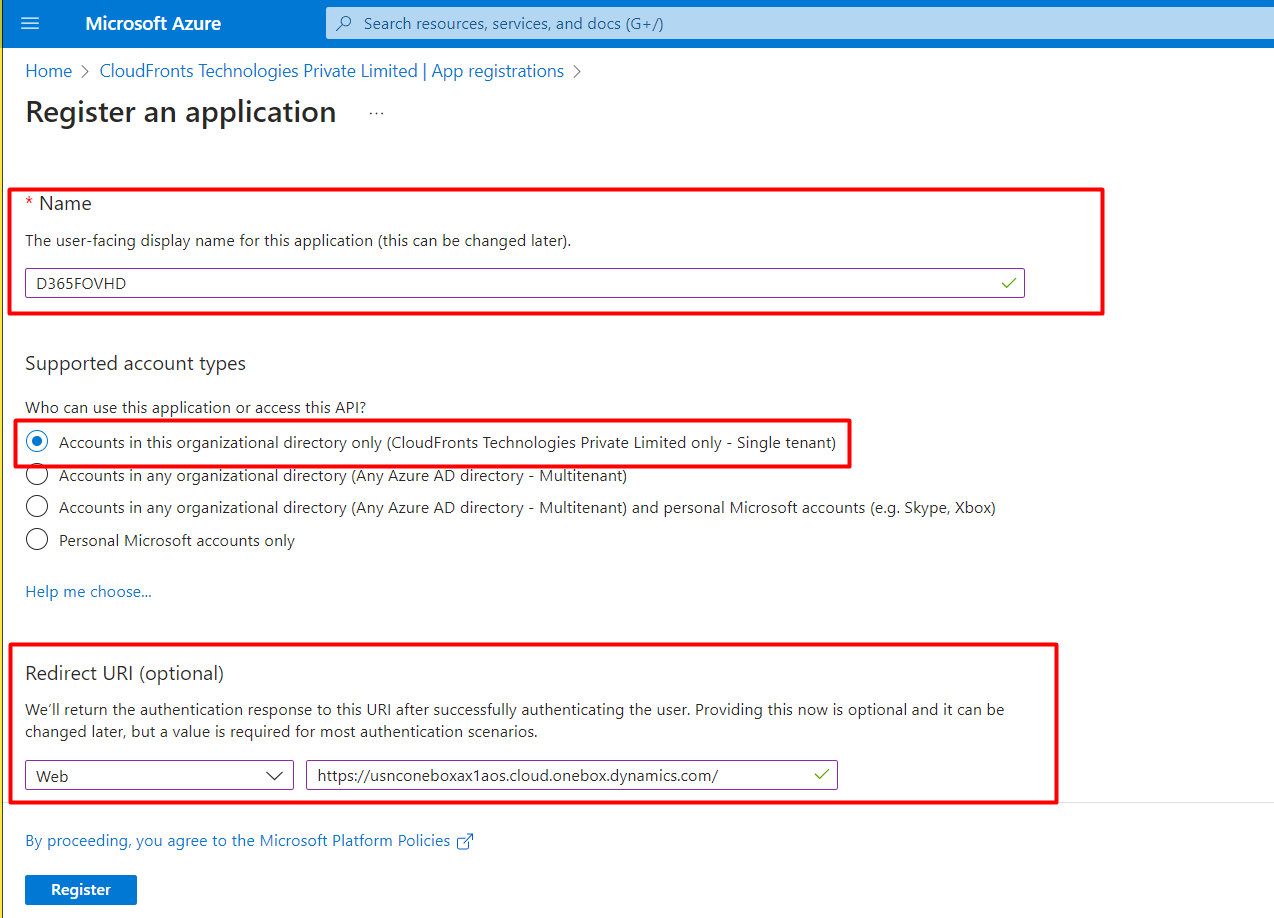Click the Name field containing D365FOVHD
This screenshot has width=1274, height=918.
point(525,283)
